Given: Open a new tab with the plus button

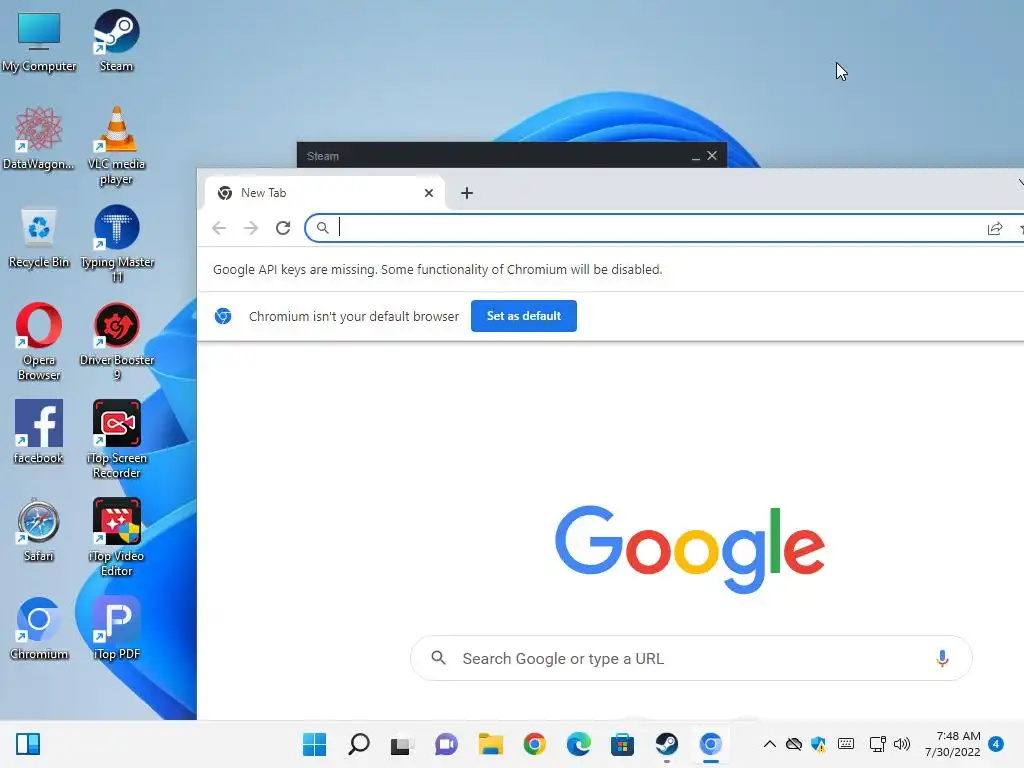Looking at the screenshot, I should pyautogui.click(x=467, y=193).
